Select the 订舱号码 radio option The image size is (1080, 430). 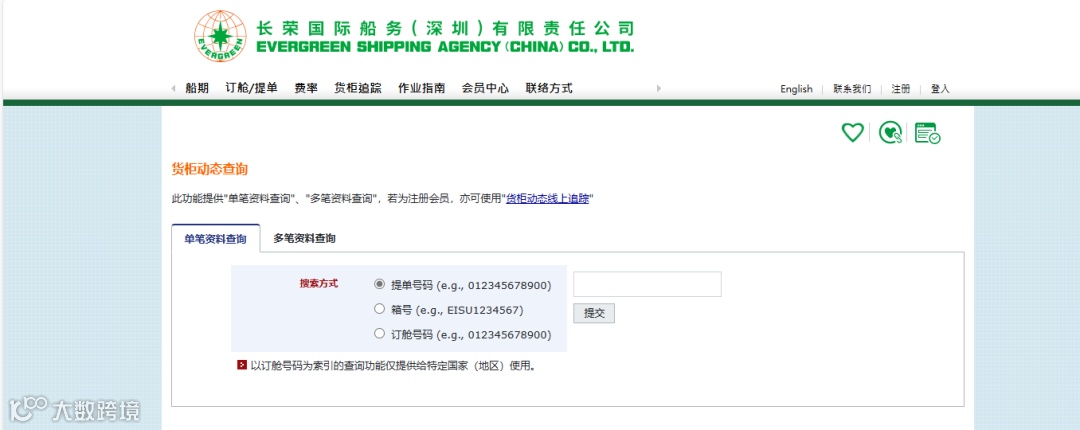[379, 334]
